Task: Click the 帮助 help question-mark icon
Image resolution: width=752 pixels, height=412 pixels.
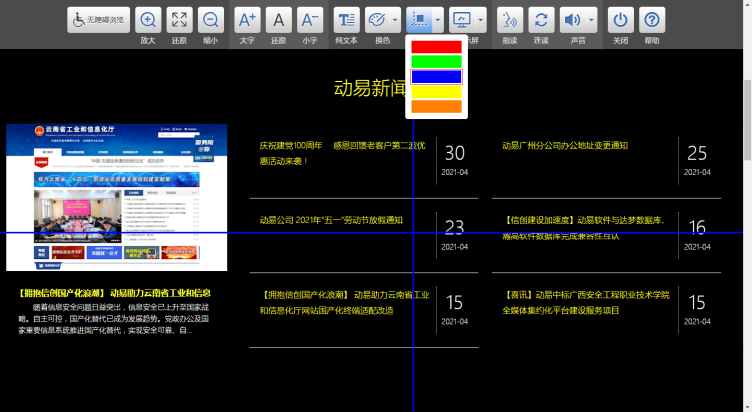Action: 652,20
